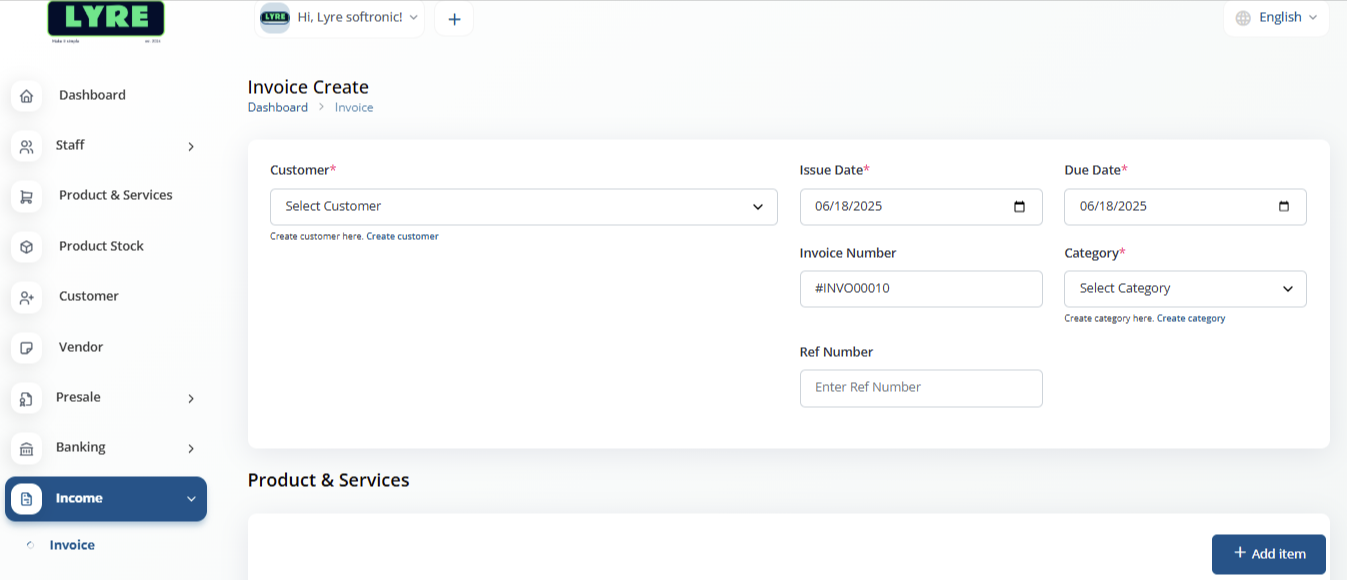
Task: Expand the Staff submenu chevron
Action: point(191,146)
